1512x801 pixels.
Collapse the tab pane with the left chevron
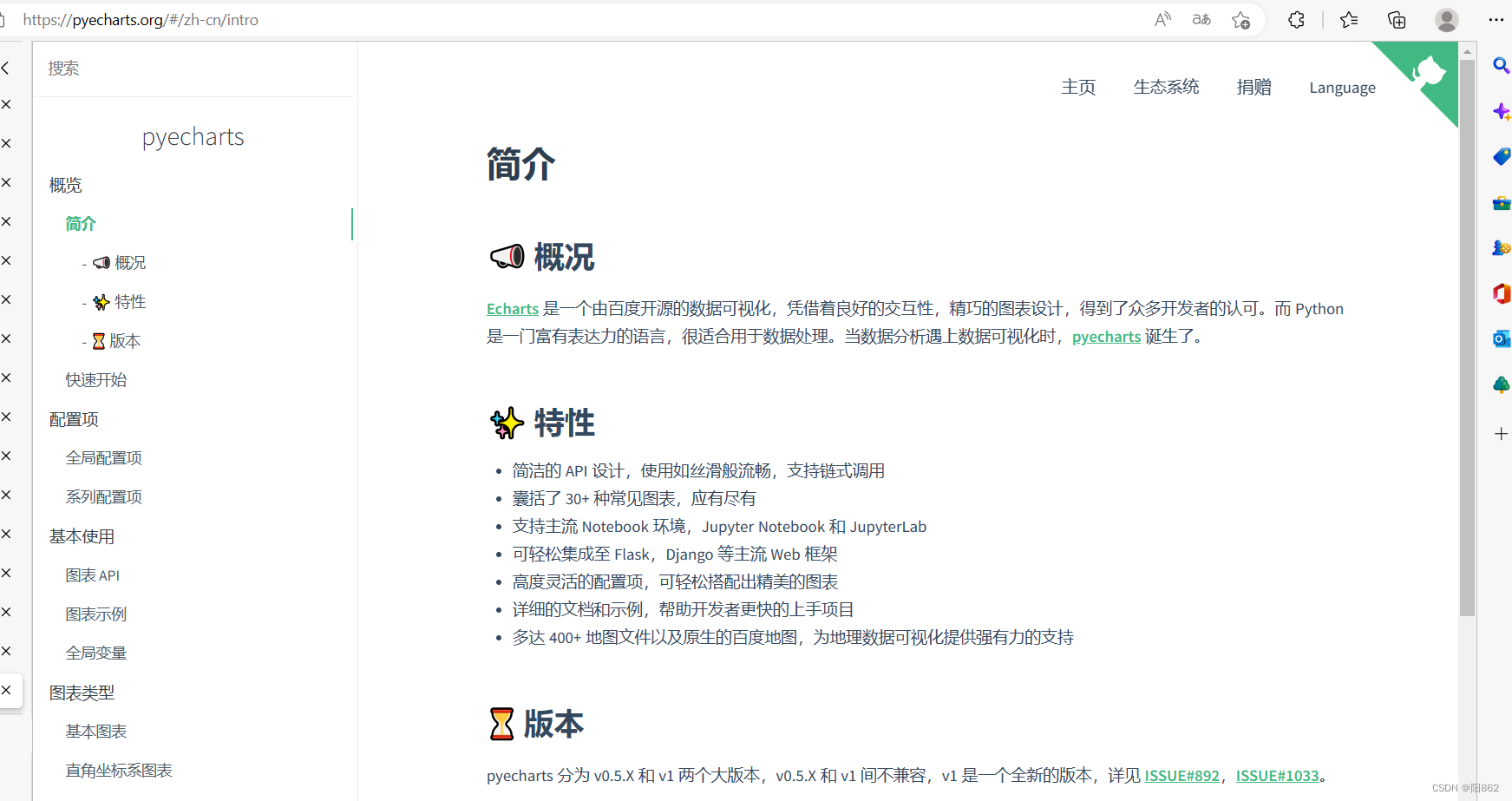(x=6, y=68)
